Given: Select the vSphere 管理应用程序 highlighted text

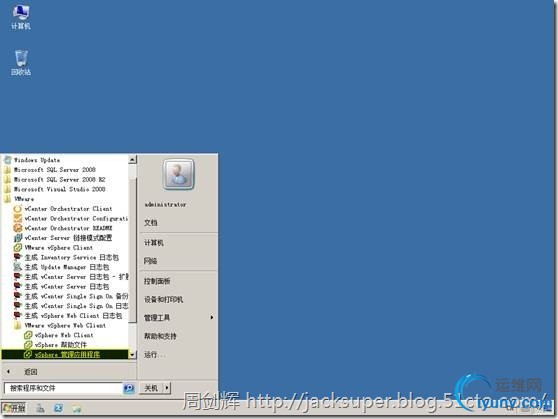Looking at the screenshot, I should (x=67, y=355).
